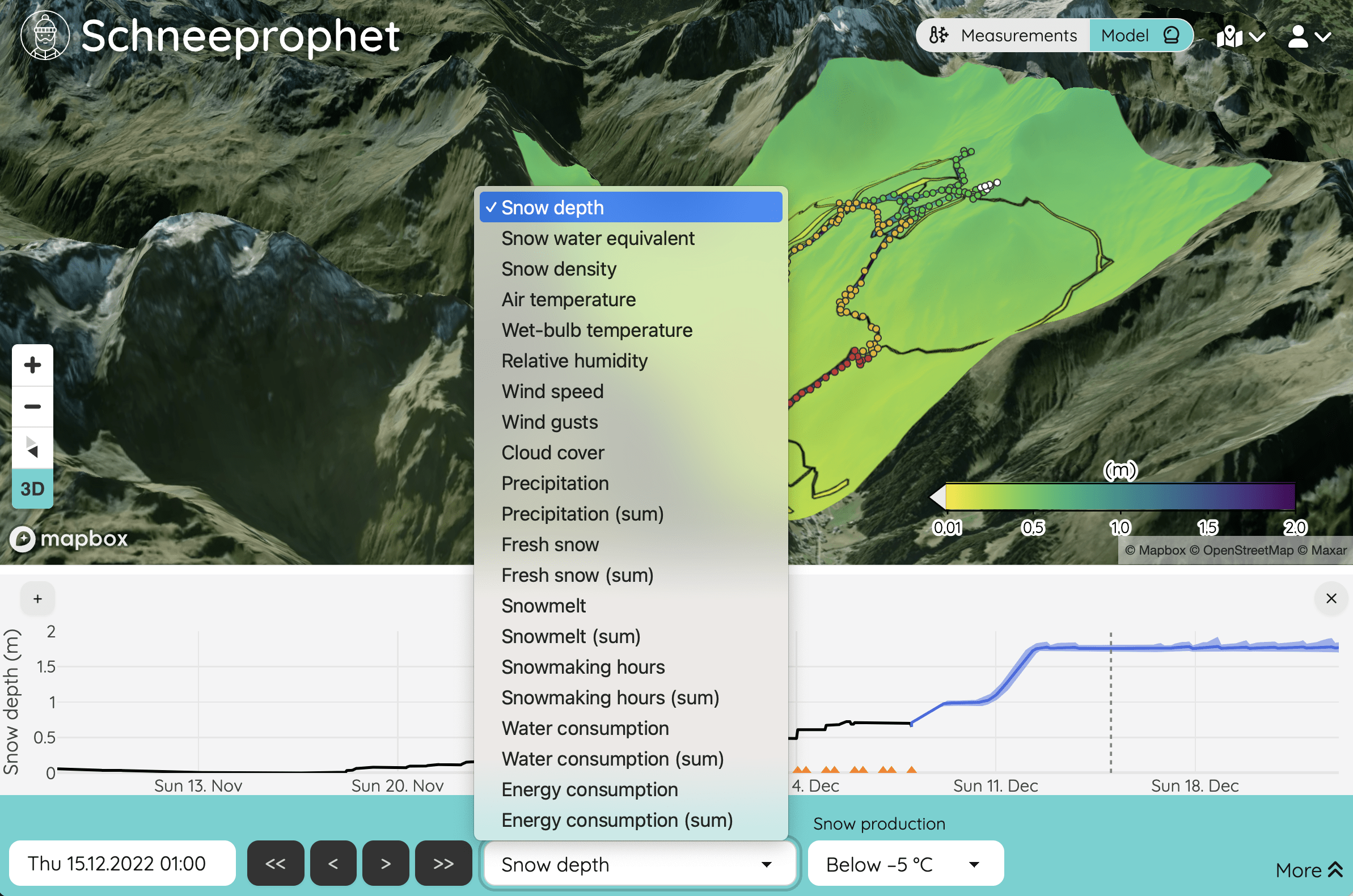This screenshot has width=1353, height=896.
Task: Click the checked Snow depth menu entry
Action: pyautogui.click(x=631, y=208)
